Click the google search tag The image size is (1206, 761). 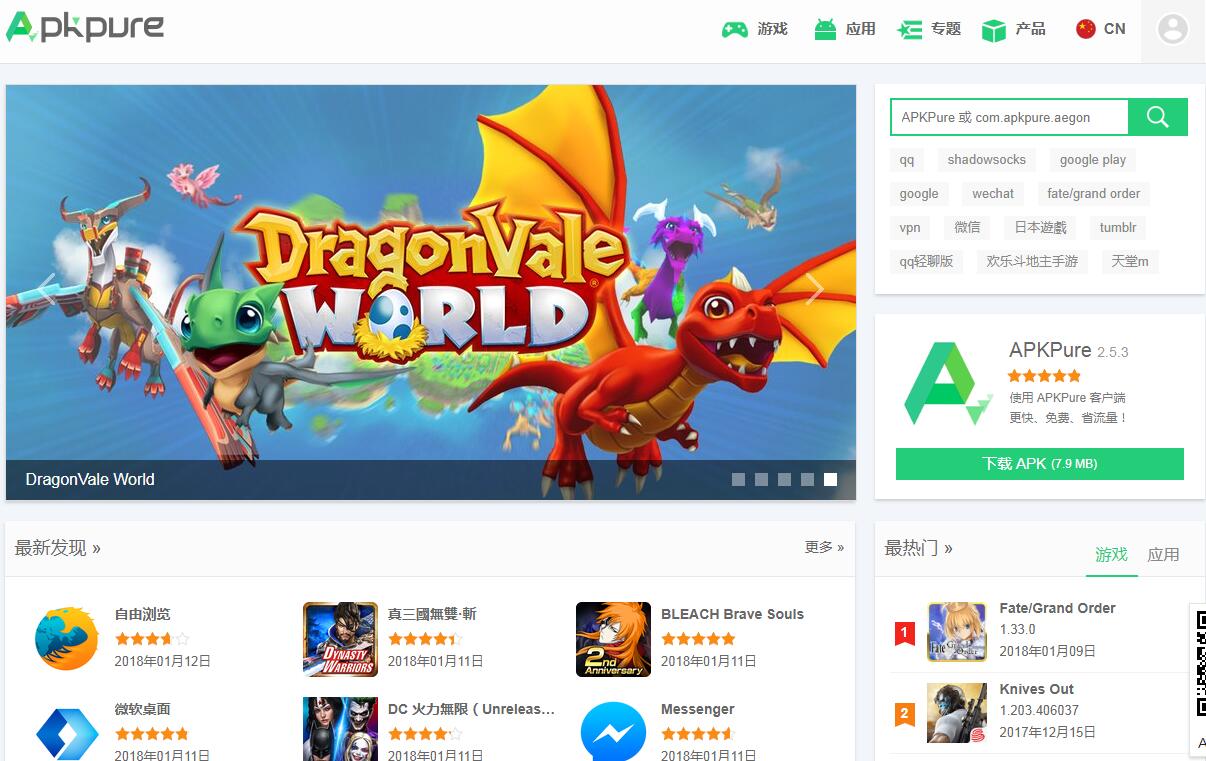(x=919, y=194)
